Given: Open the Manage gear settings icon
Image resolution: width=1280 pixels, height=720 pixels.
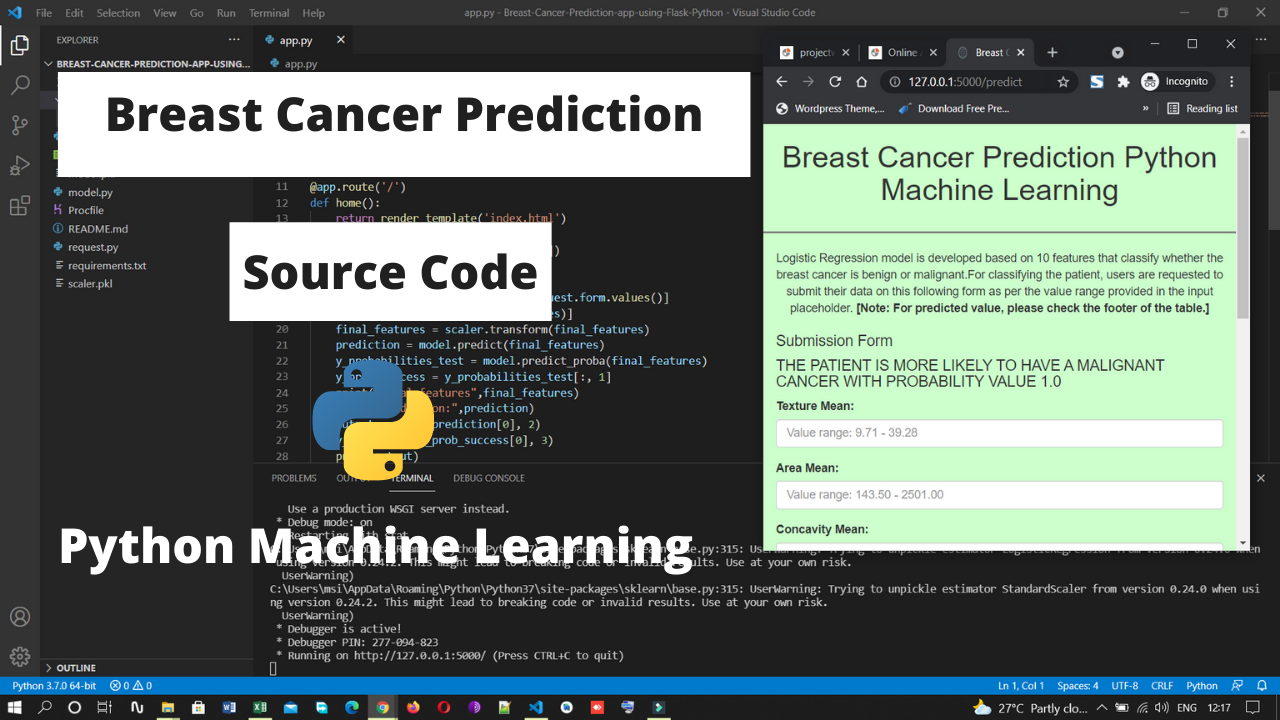Looking at the screenshot, I should [19, 657].
